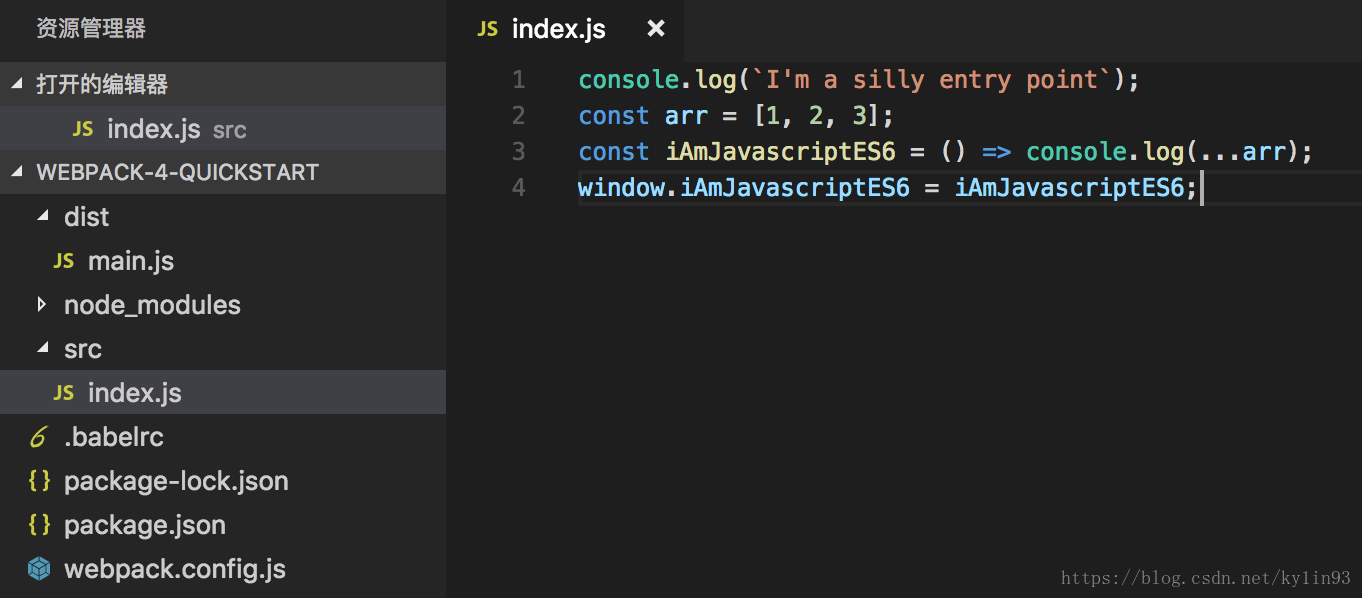
Task: Collapse the dist folder arrow
Action: [x=42, y=216]
